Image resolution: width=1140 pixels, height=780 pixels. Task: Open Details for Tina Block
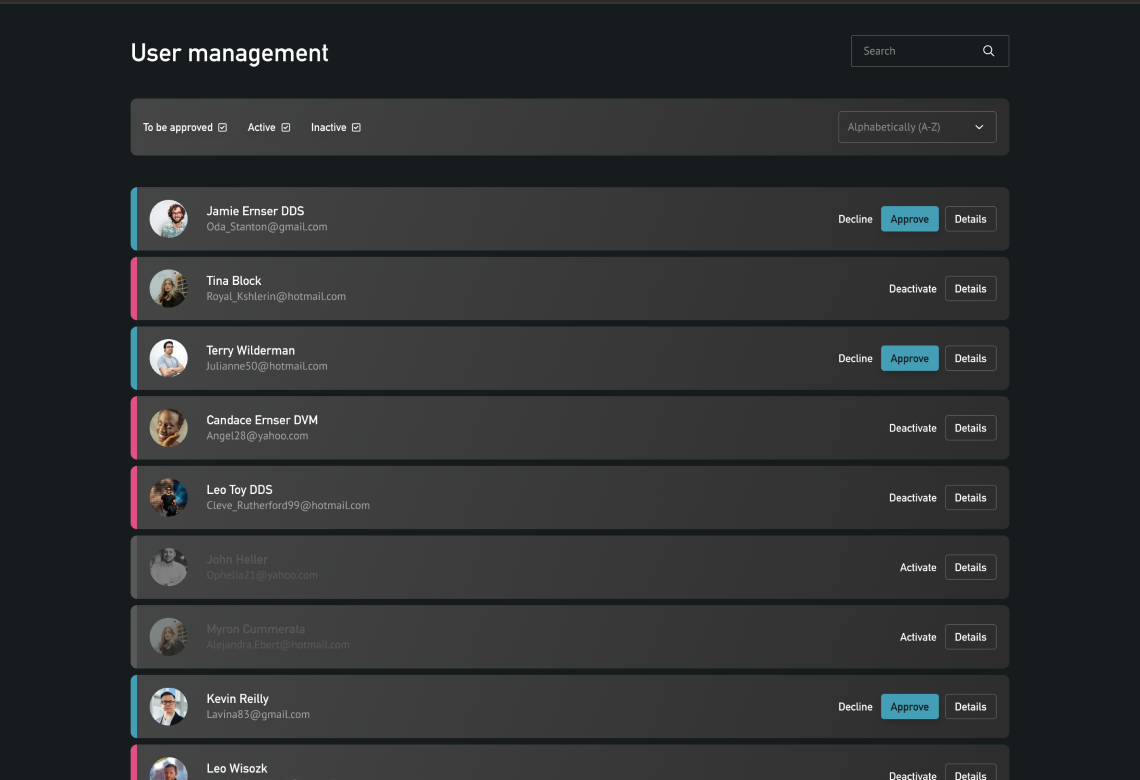coord(971,289)
